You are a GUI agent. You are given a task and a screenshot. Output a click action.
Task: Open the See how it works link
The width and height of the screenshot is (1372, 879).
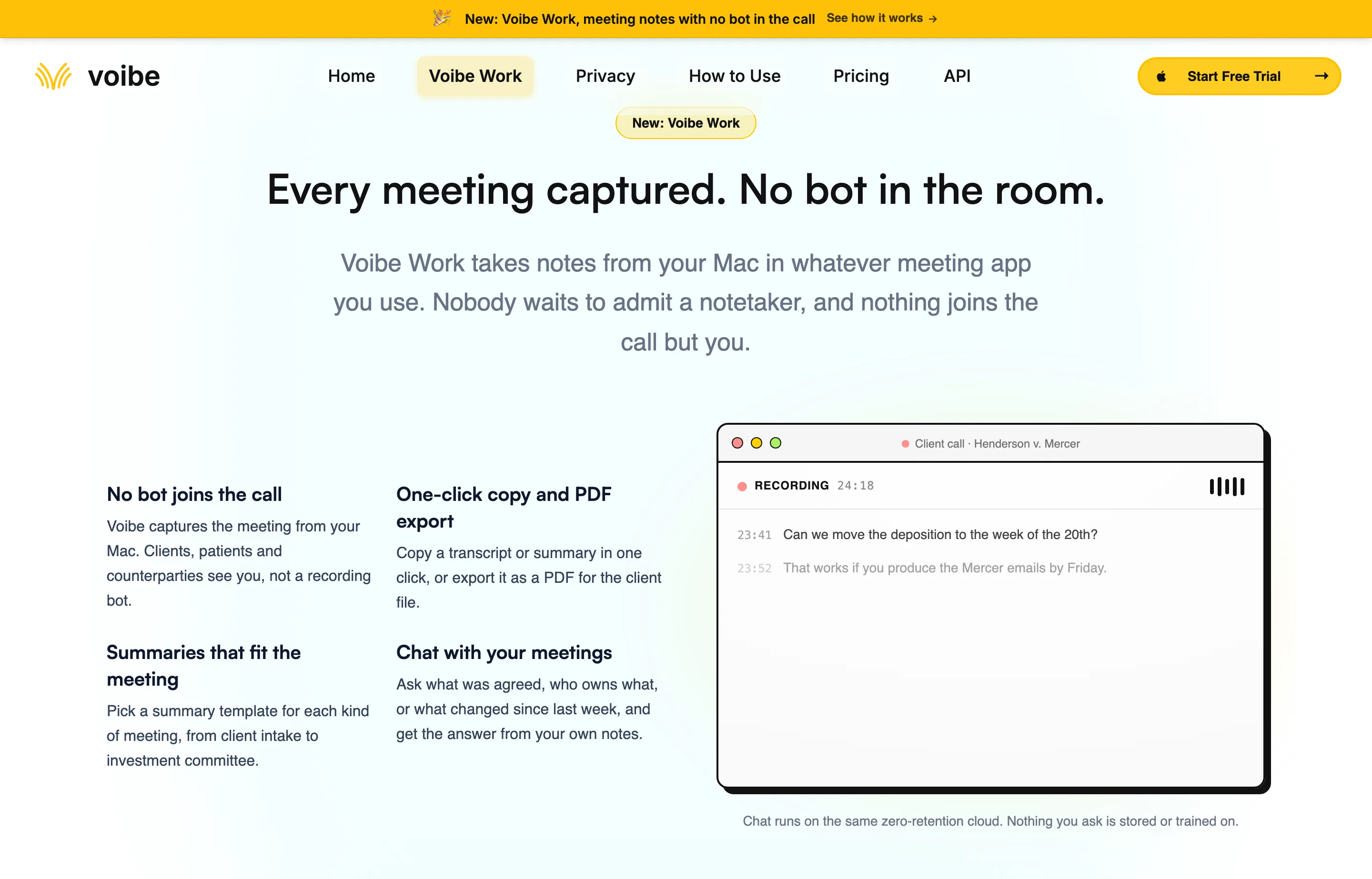(x=881, y=18)
